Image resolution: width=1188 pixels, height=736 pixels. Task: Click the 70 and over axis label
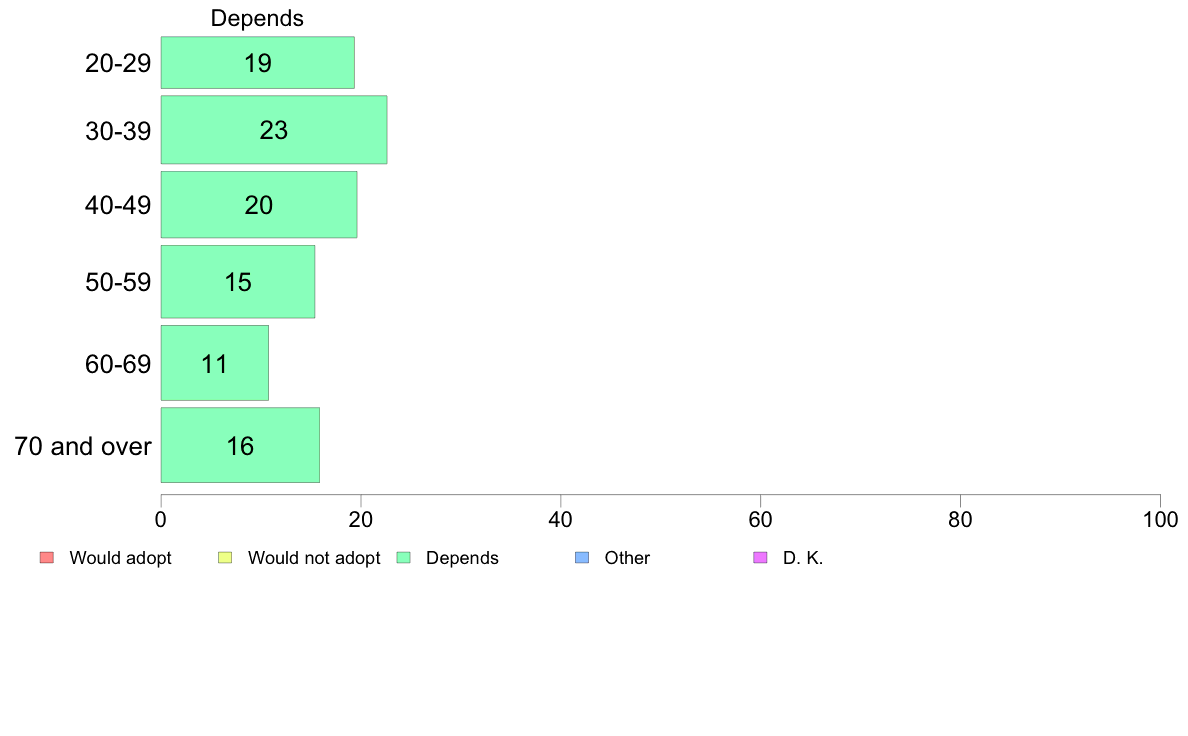83,446
